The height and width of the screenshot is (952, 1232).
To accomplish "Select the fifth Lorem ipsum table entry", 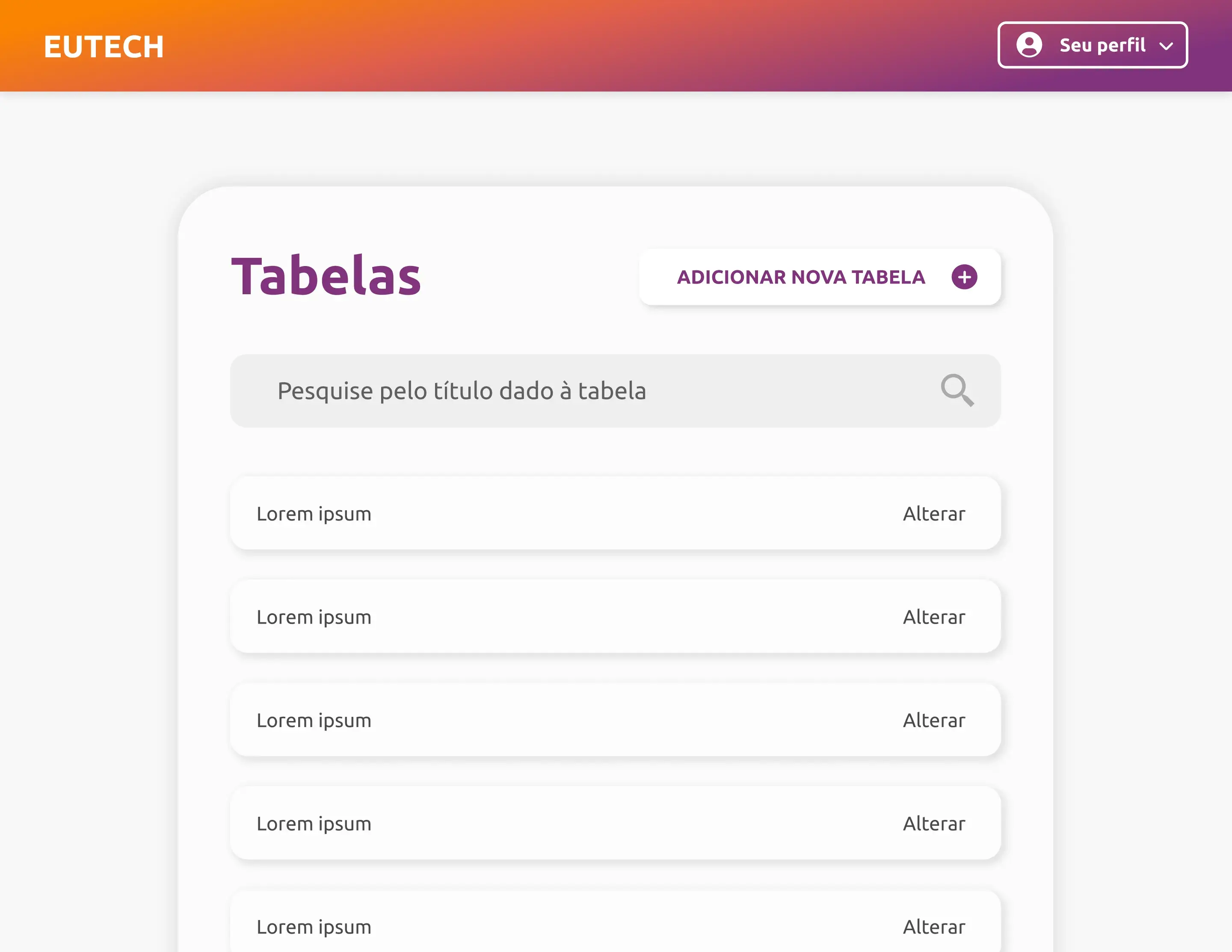I will tap(314, 927).
